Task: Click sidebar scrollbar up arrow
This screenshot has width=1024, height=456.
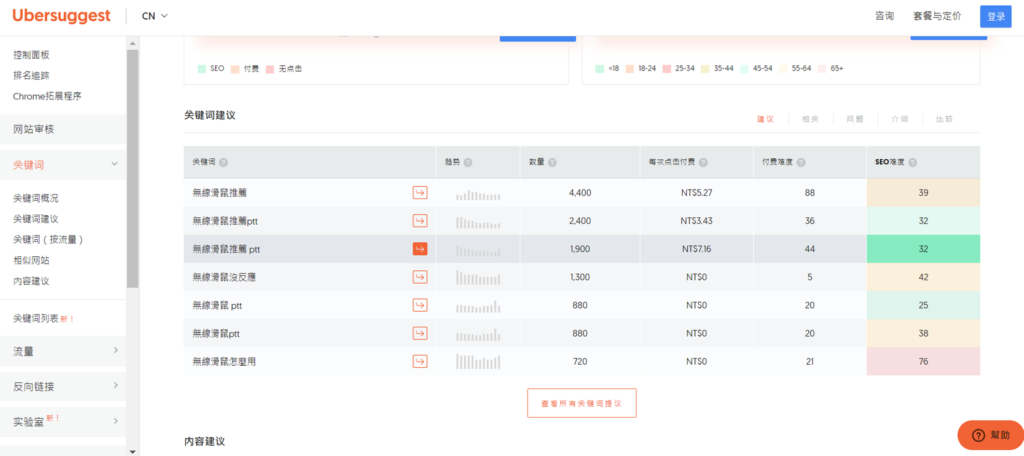Action: pos(133,44)
